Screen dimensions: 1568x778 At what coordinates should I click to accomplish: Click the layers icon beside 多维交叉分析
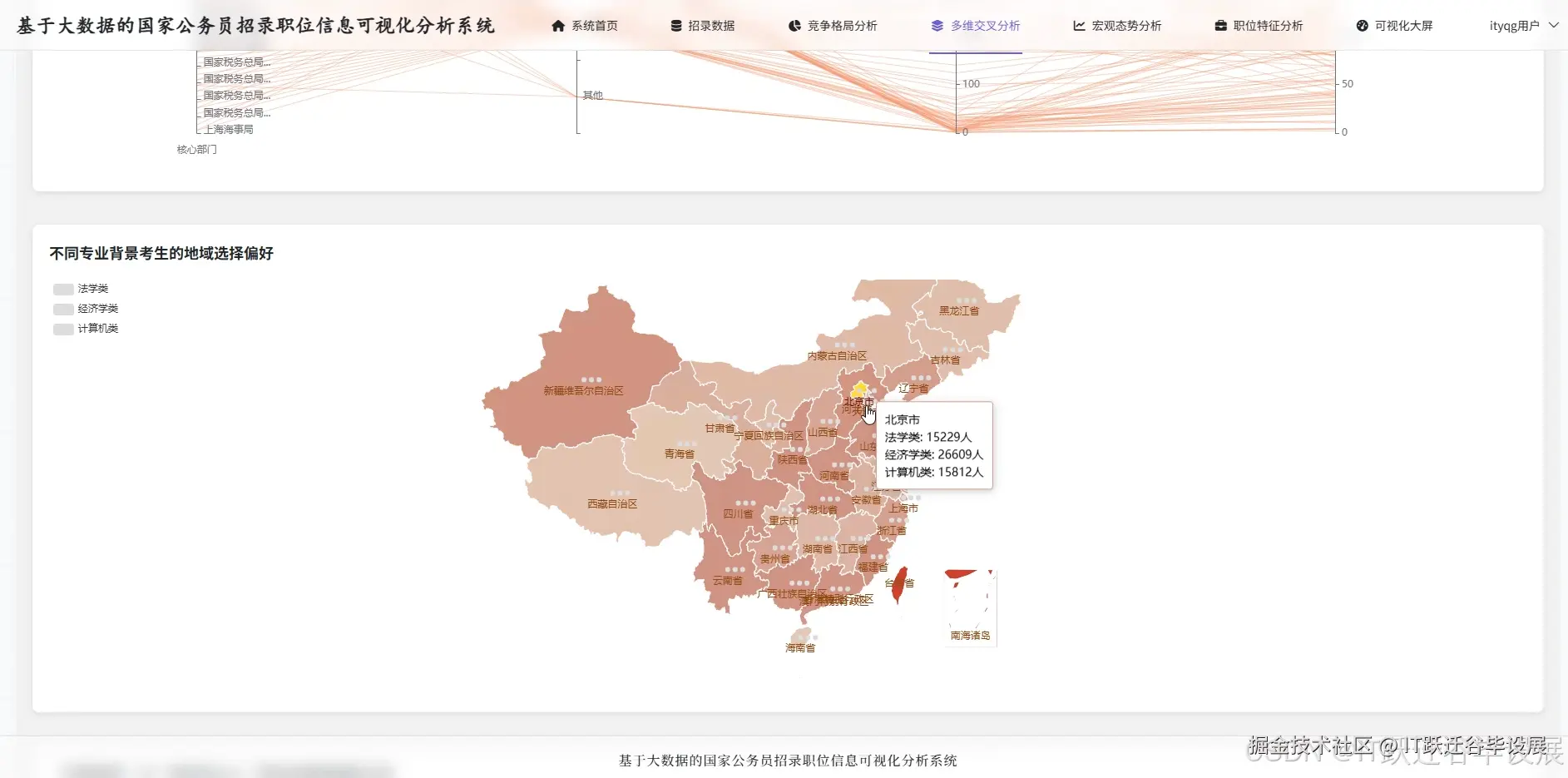[x=937, y=26]
